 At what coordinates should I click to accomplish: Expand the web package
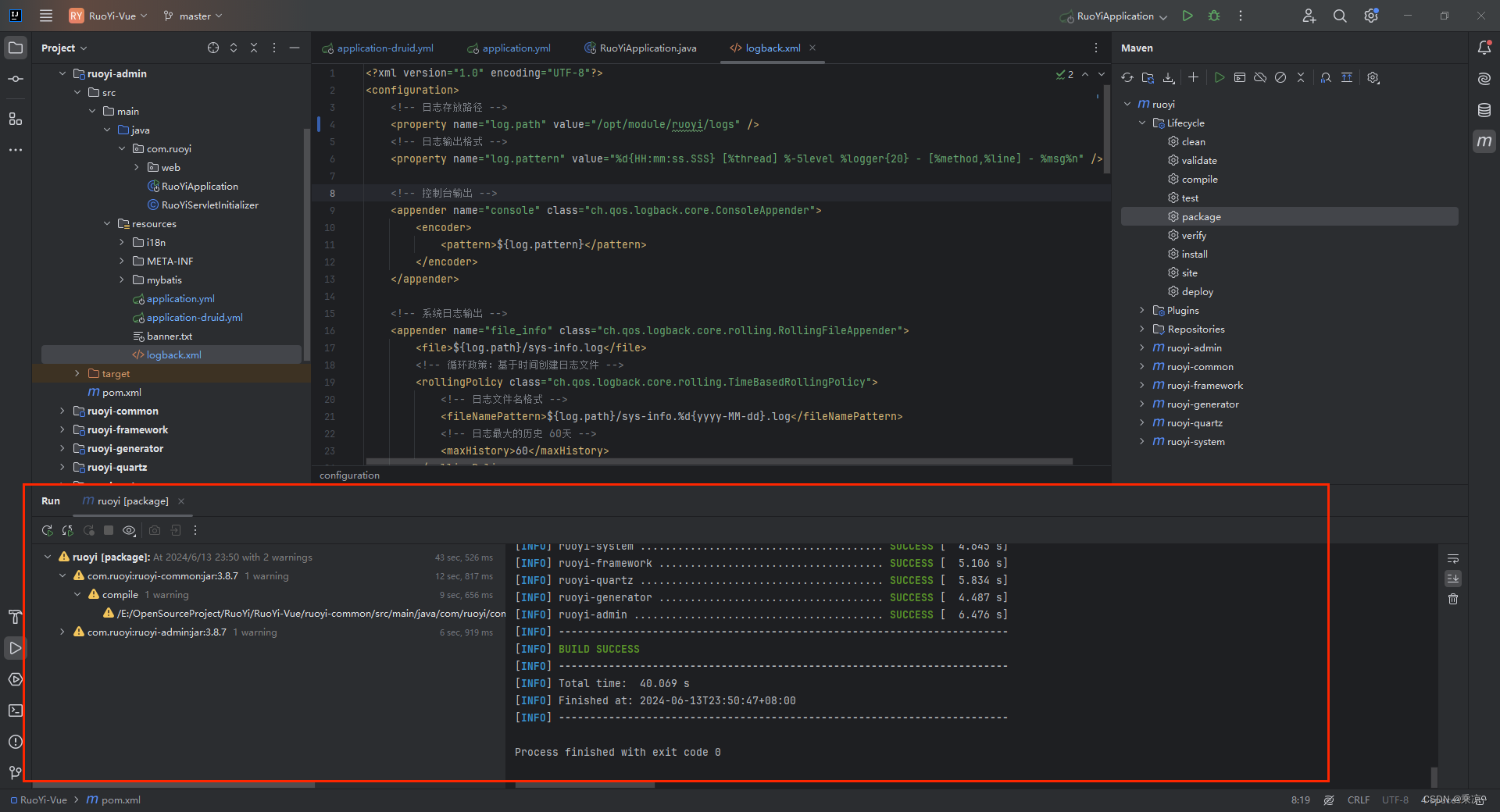click(x=137, y=167)
